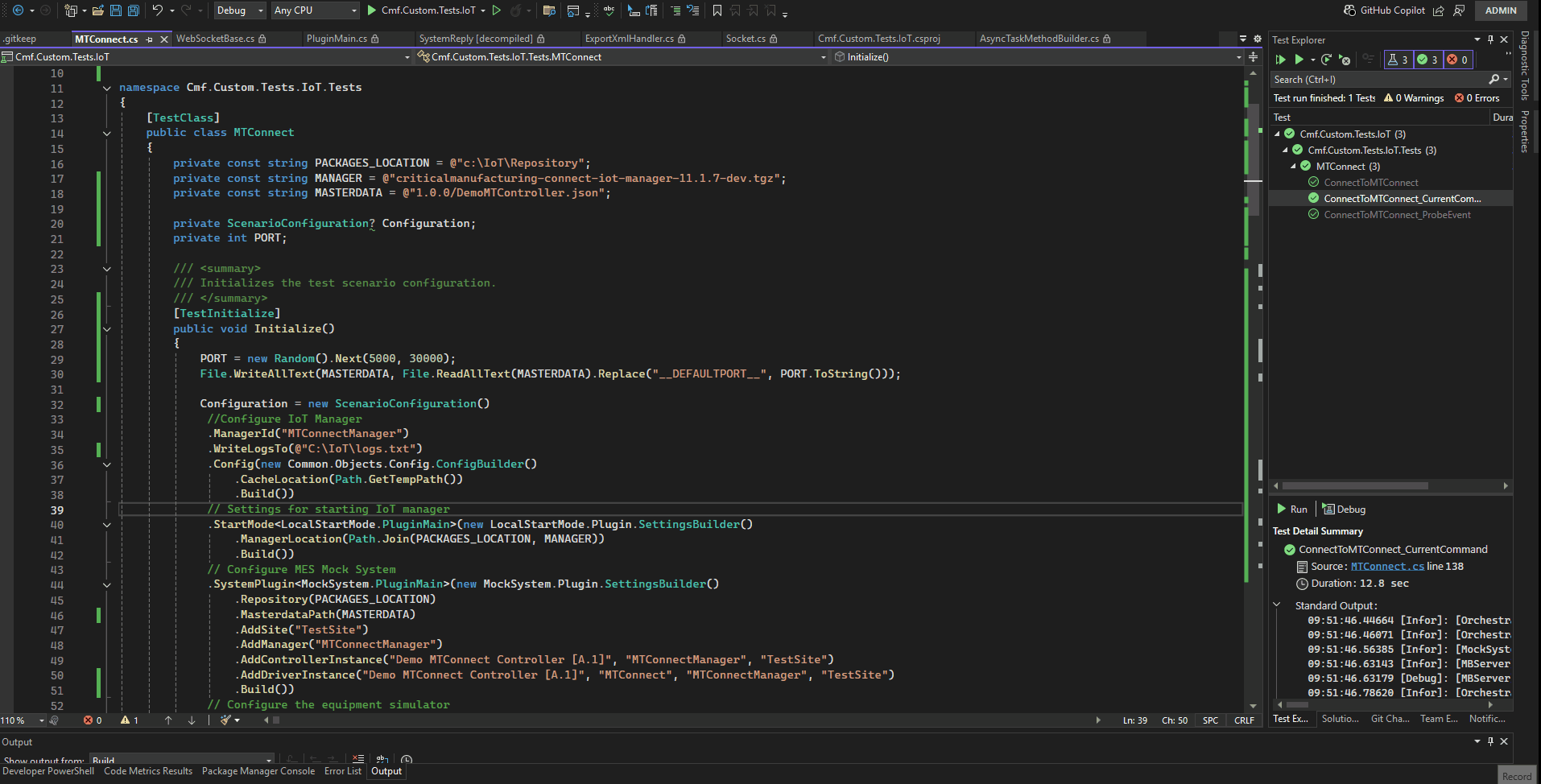Pin the MTConnect.cs tab using the pin icon
1541x784 pixels.
[150, 39]
